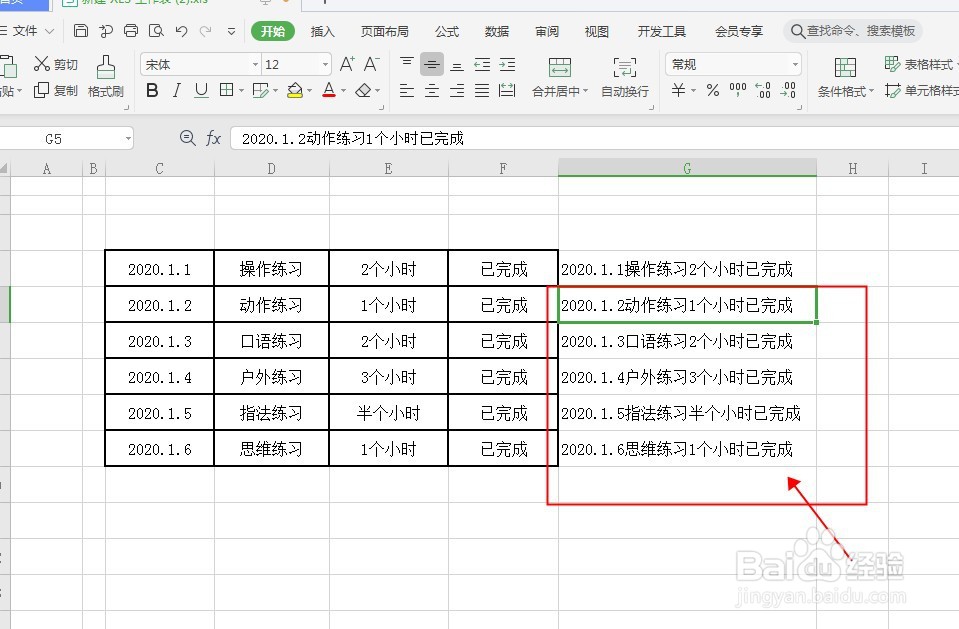Select the center alignment icon
Screen dimensions: 959x629
(430, 90)
